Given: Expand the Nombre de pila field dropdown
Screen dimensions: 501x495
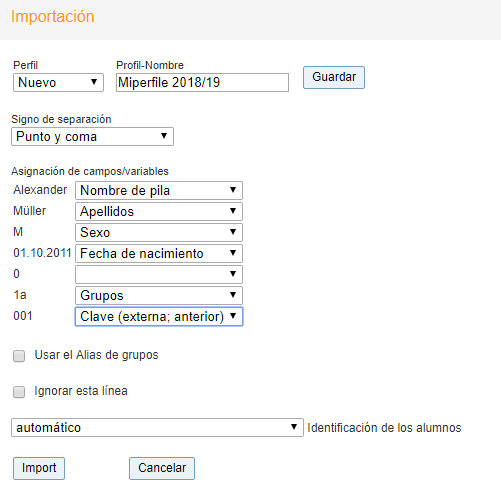Looking at the screenshot, I should click(x=159, y=190).
